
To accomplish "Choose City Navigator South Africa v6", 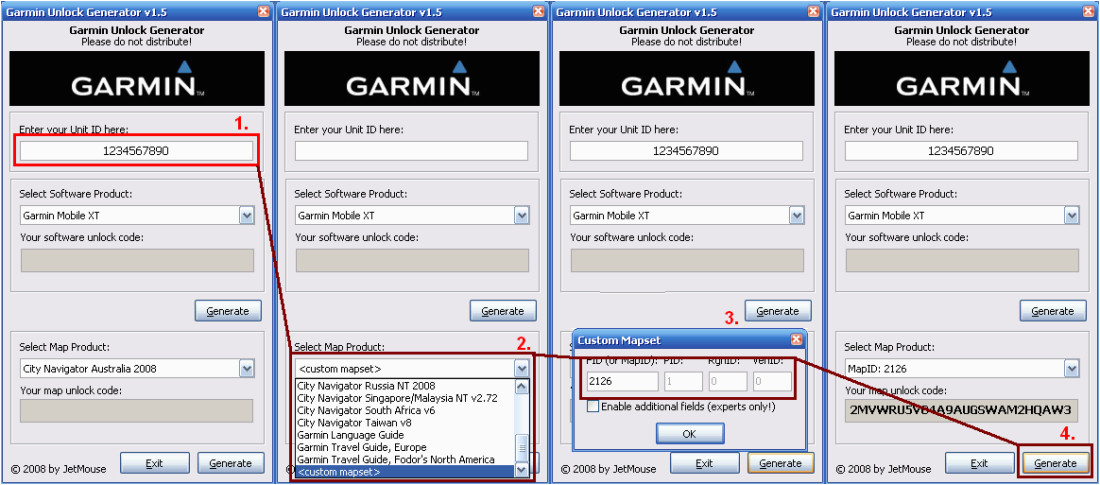I will click(404, 410).
